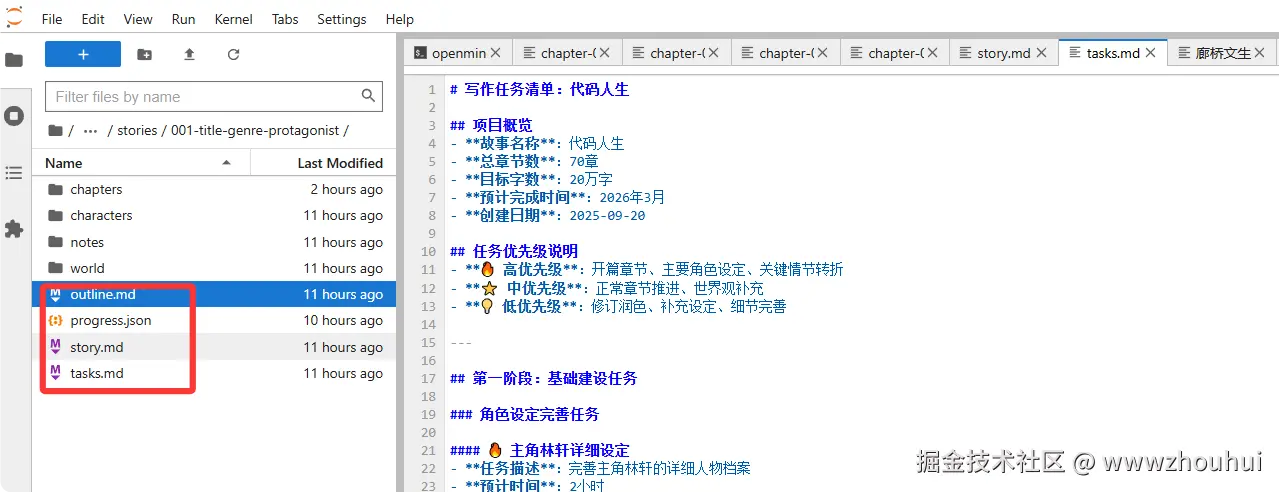Screen dimensions: 1279x492
Task: Click the '### 角色设定完善任务' heading
Action: tap(524, 414)
